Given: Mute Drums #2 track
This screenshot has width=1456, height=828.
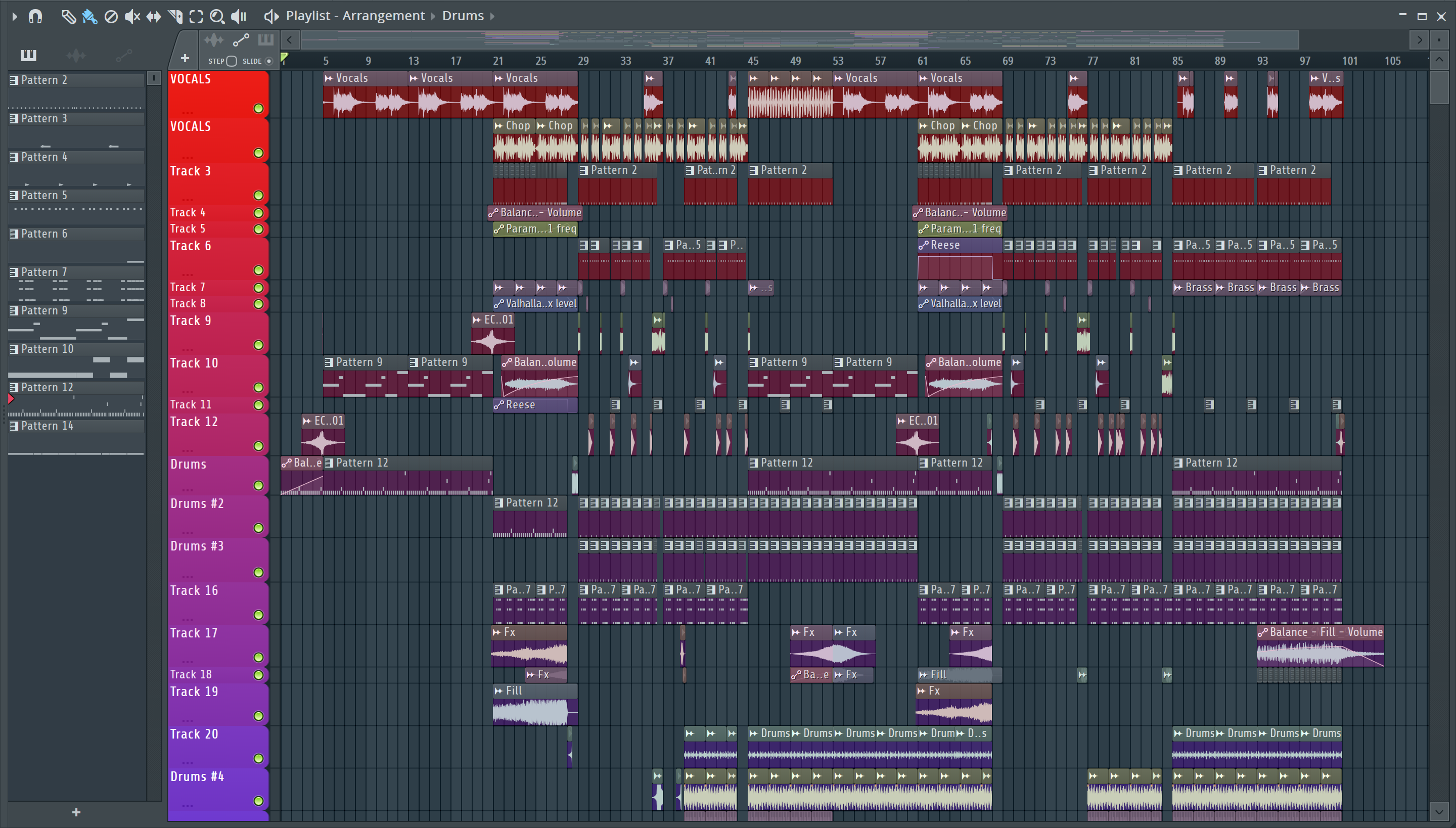Looking at the screenshot, I should point(258,528).
